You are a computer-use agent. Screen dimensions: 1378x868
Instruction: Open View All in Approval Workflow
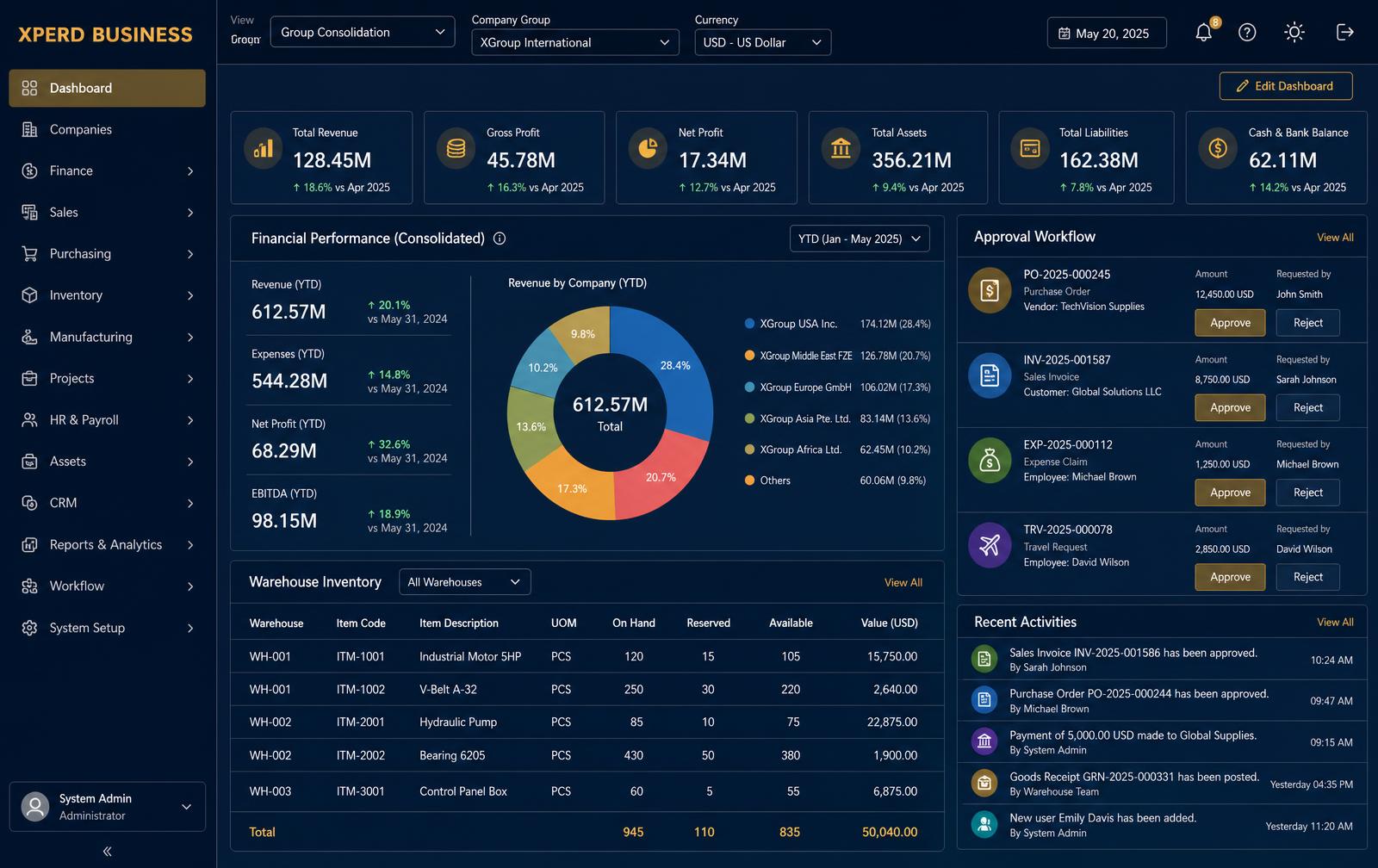1335,238
